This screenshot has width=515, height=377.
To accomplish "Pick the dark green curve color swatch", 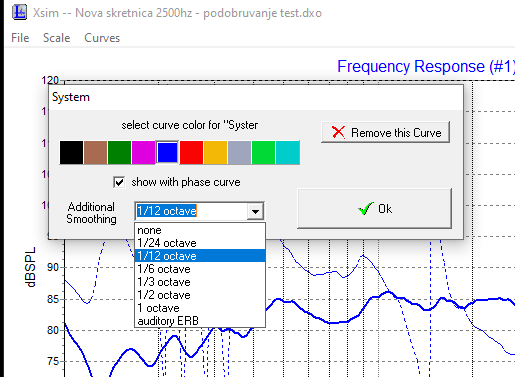I will [x=119, y=153].
